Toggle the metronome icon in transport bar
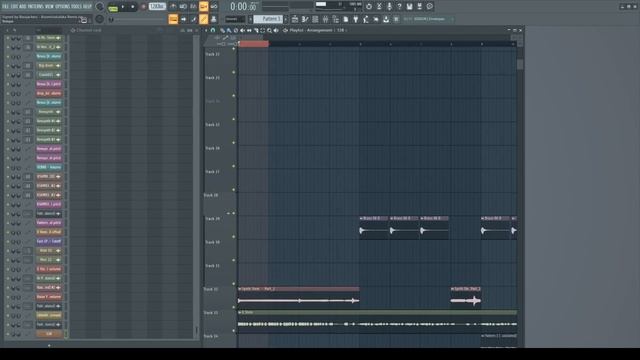Viewport: 640px width, 360px height. coord(173,7)
